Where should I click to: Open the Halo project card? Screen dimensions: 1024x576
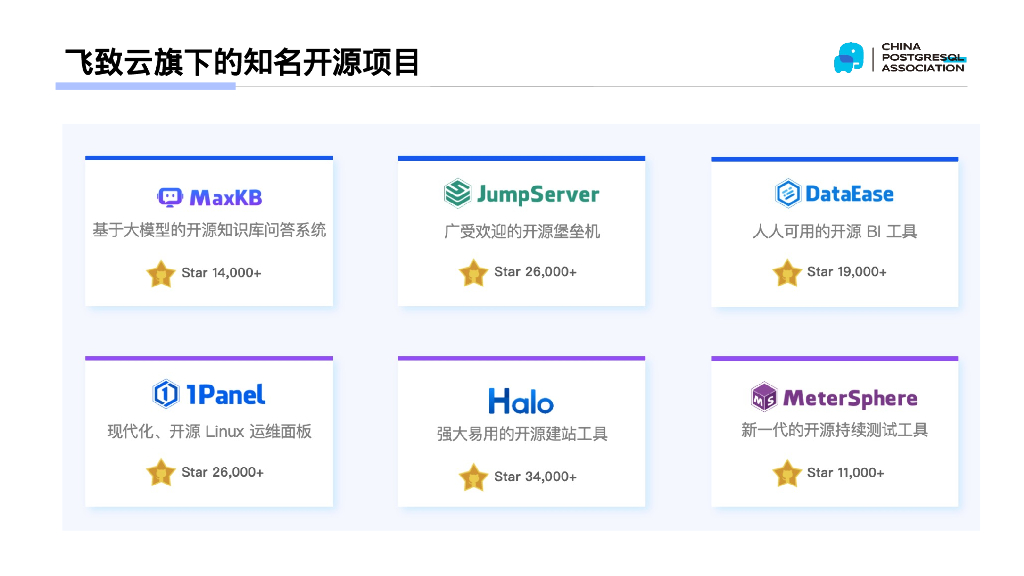521,432
